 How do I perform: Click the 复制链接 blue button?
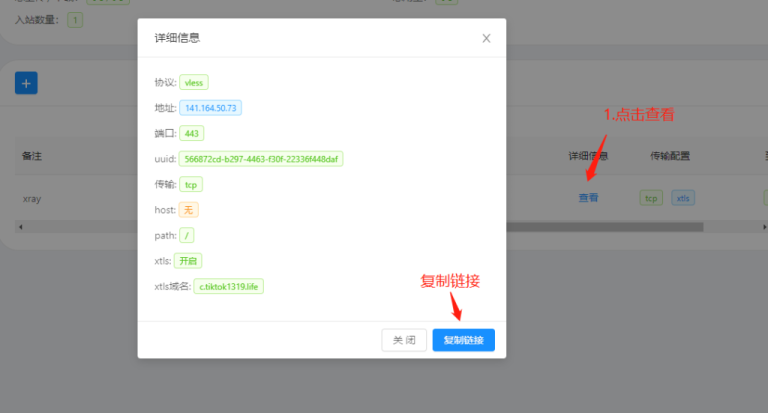463,341
